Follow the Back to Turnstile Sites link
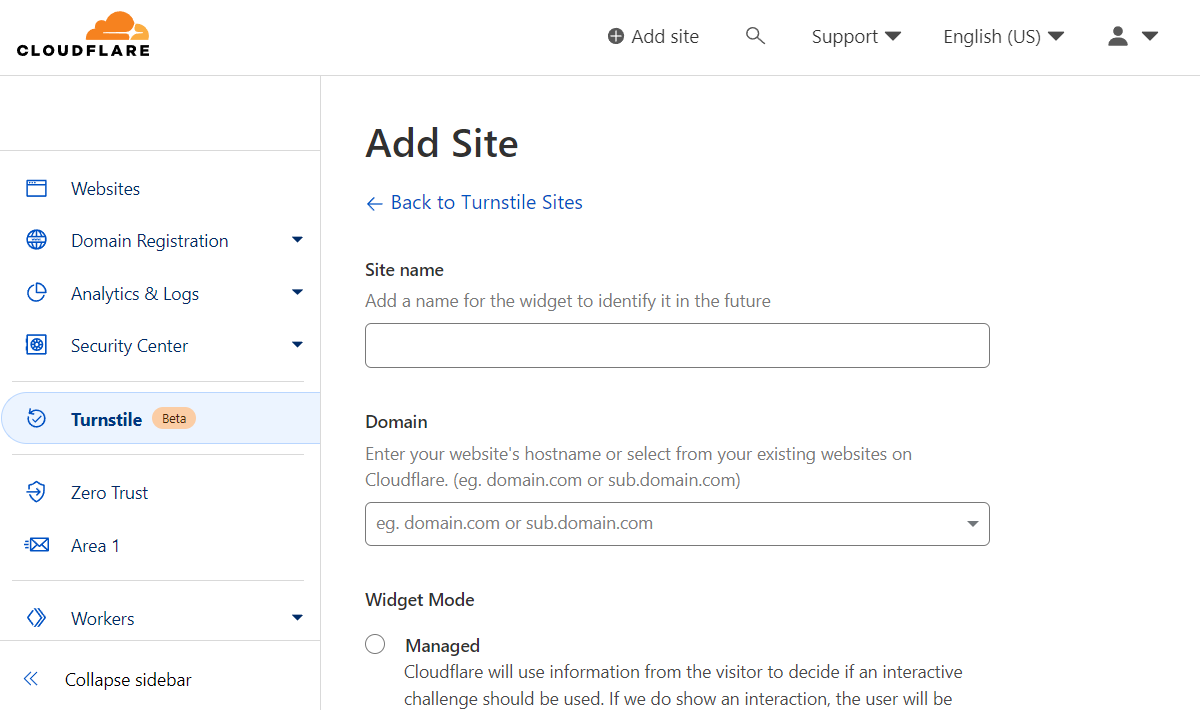The width and height of the screenshot is (1200, 710). click(x=474, y=202)
